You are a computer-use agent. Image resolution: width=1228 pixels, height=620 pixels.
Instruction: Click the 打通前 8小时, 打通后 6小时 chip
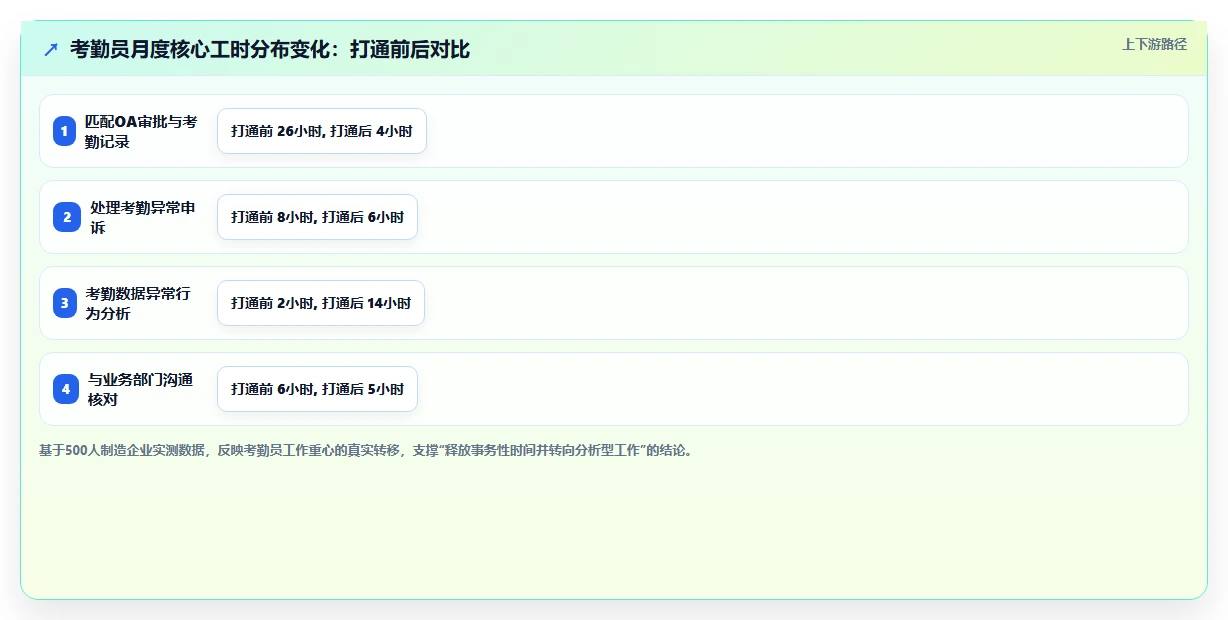317,217
